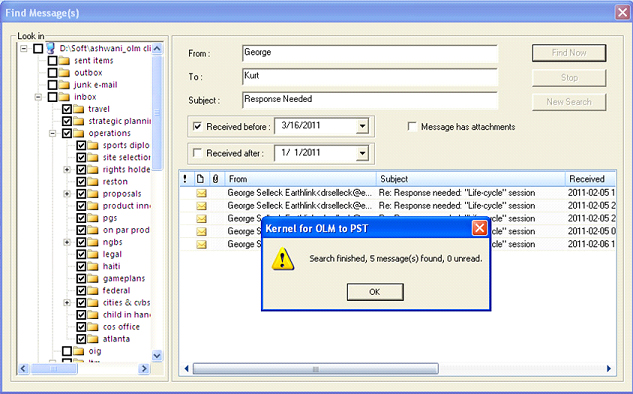The image size is (633, 394).
Task: Sort by importance exclamation column header
Action: point(185,179)
